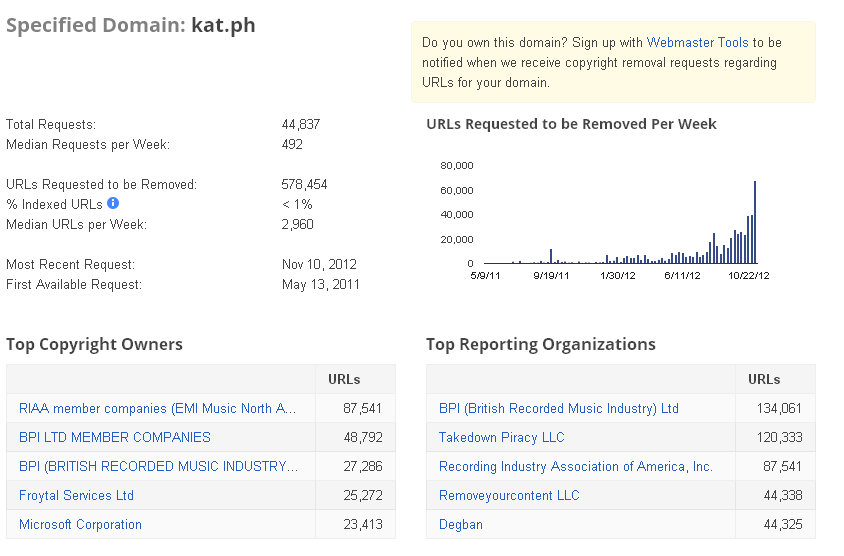Click the URLs column header in Copyright Owners table
Viewport: 844px width, 556px height.
click(344, 379)
